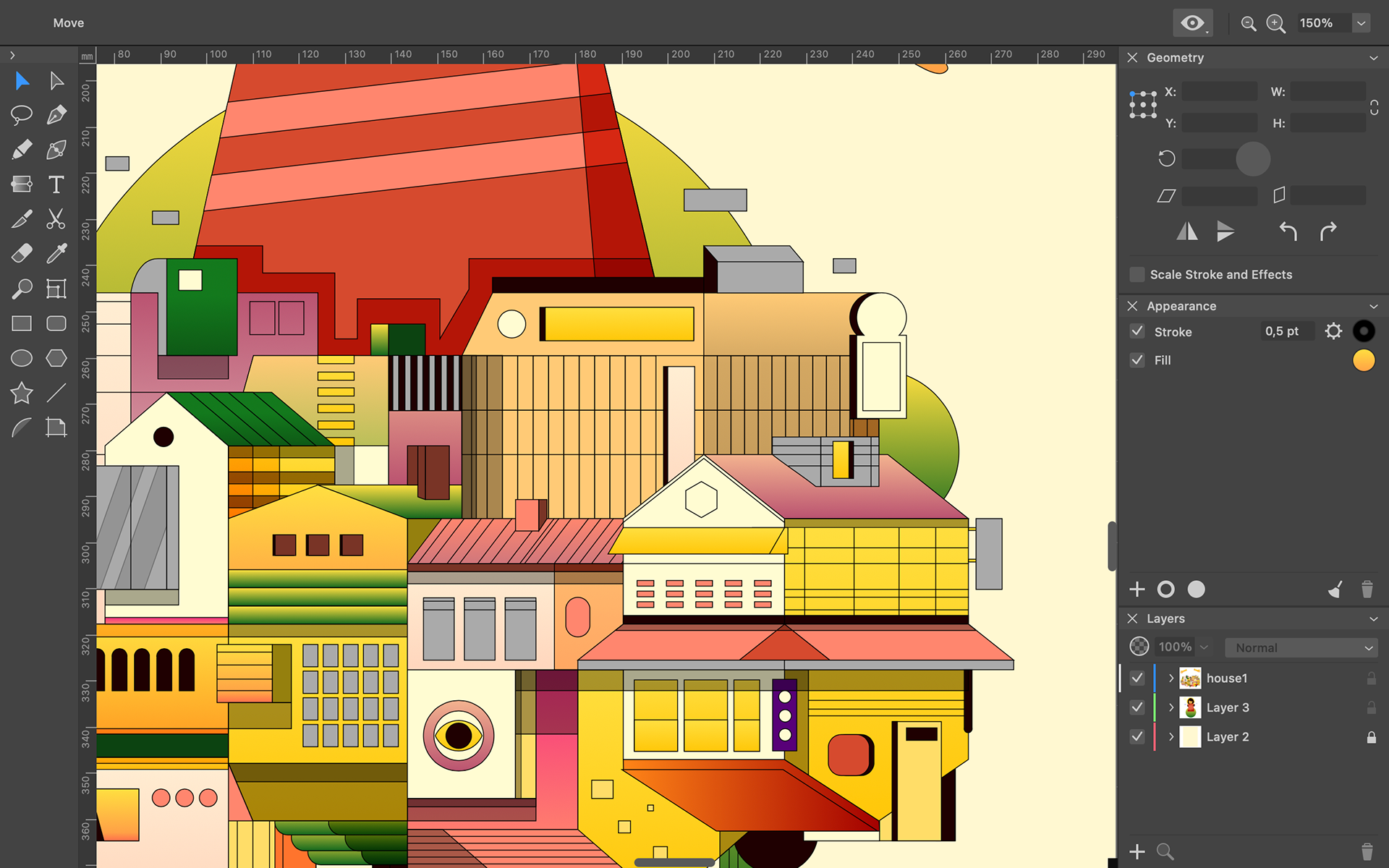Rotate 90 degrees clockwise

pos(1328,231)
